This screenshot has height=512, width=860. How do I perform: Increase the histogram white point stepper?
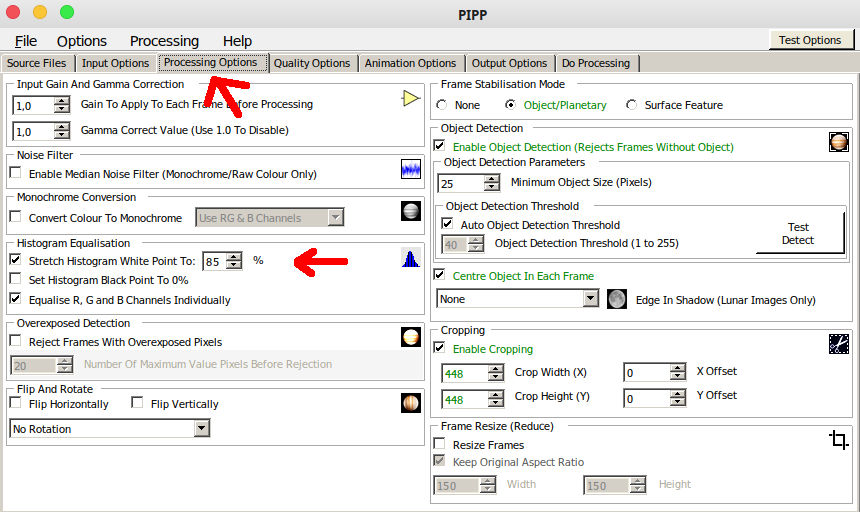[x=234, y=256]
